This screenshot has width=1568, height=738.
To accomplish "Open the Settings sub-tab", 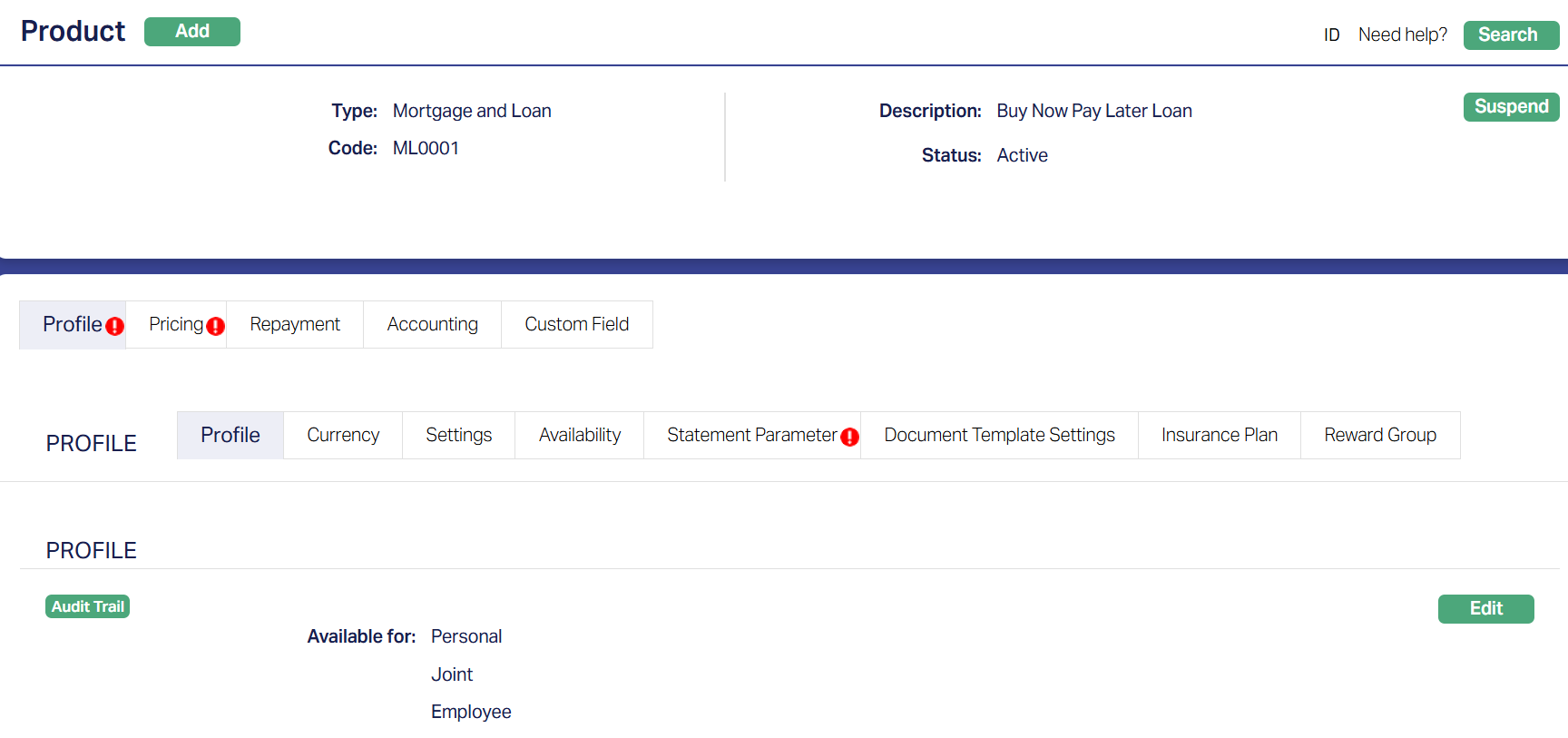I will pos(458,436).
